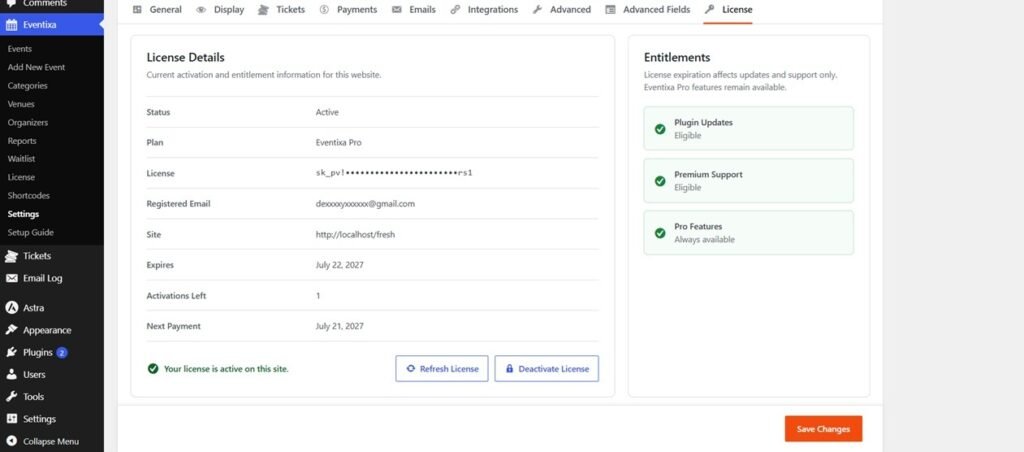1024x452 pixels.
Task: Open Add New Event in sidebar
Action: click(x=37, y=67)
